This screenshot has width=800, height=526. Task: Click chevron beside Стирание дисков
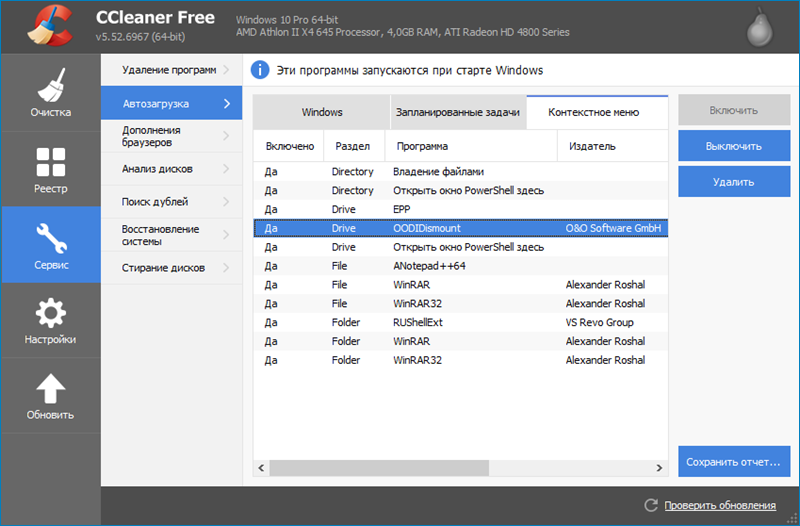coord(227,267)
